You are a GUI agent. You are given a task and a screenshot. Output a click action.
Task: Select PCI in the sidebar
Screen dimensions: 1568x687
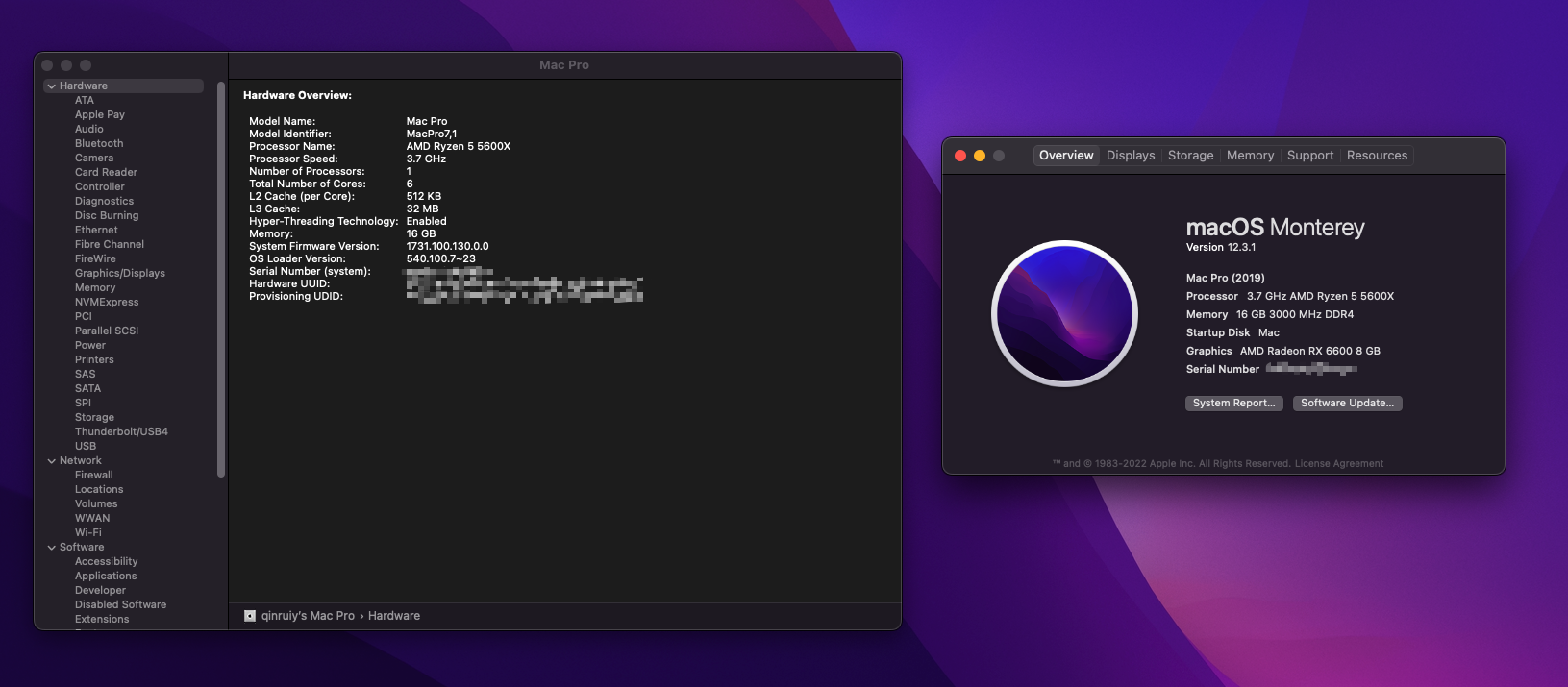[84, 317]
